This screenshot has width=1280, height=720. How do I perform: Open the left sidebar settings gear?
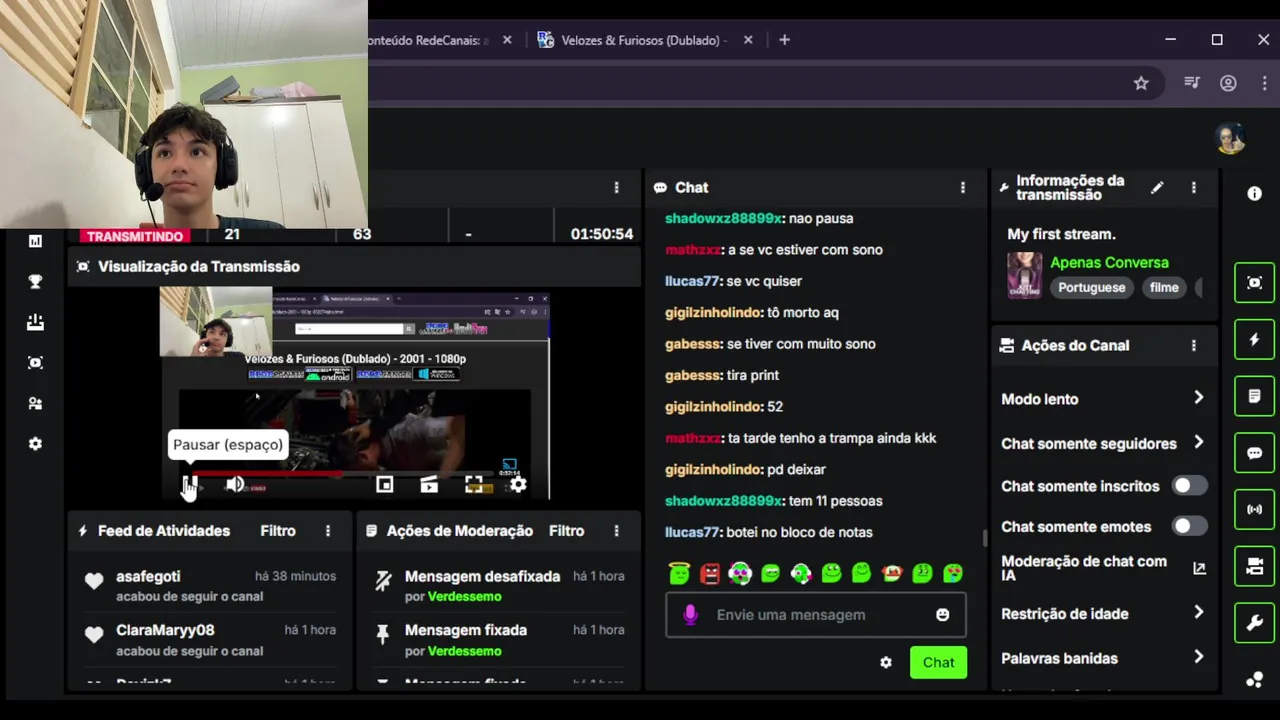tap(35, 444)
